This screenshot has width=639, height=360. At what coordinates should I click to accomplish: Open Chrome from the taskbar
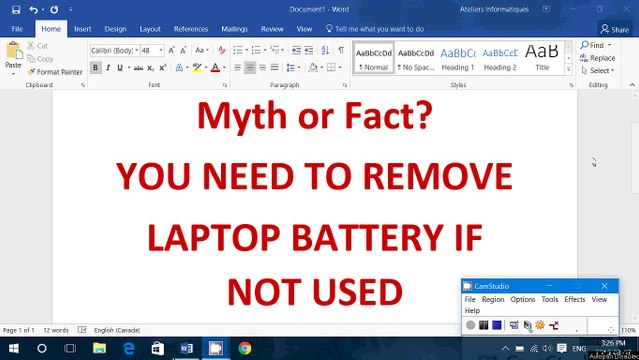245,348
